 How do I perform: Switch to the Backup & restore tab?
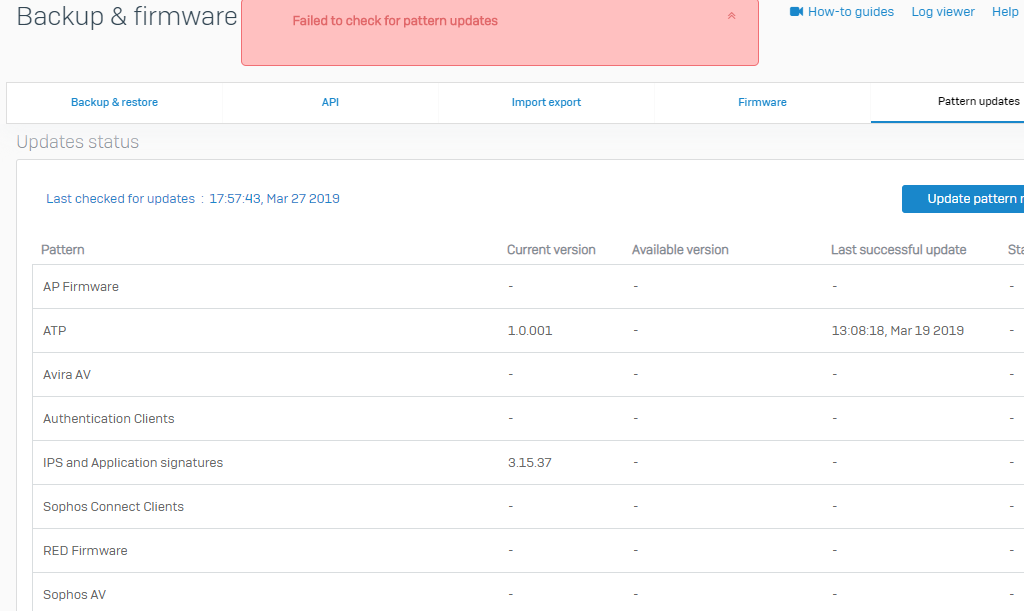[114, 102]
